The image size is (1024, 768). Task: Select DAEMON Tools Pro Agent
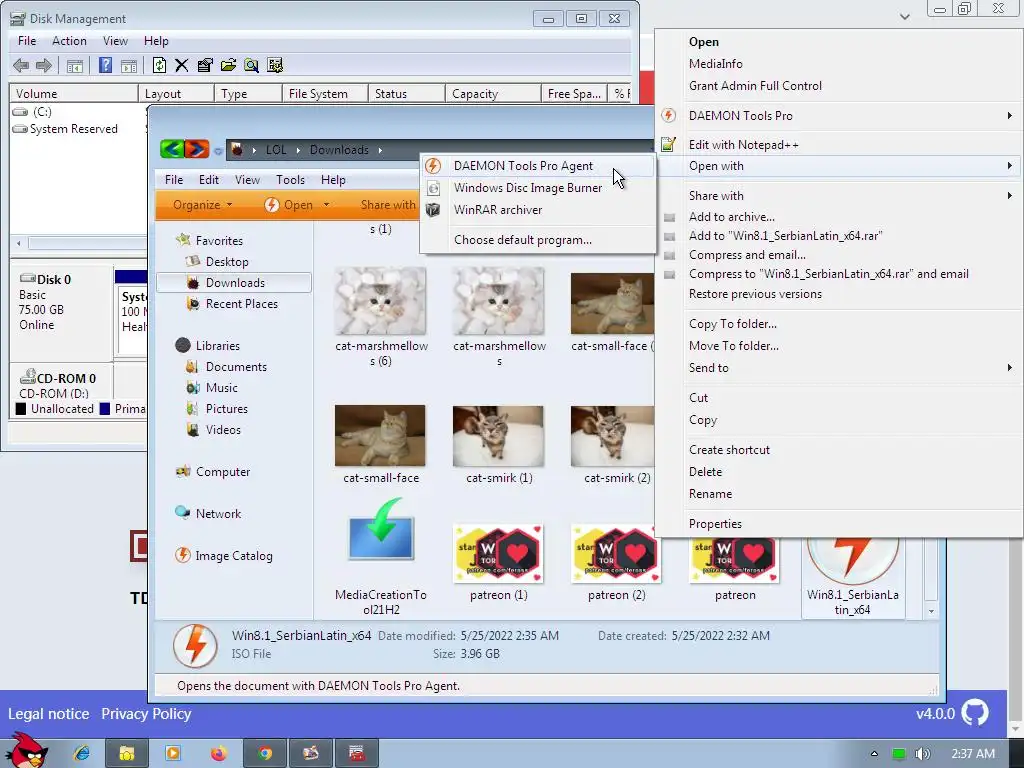click(537, 166)
